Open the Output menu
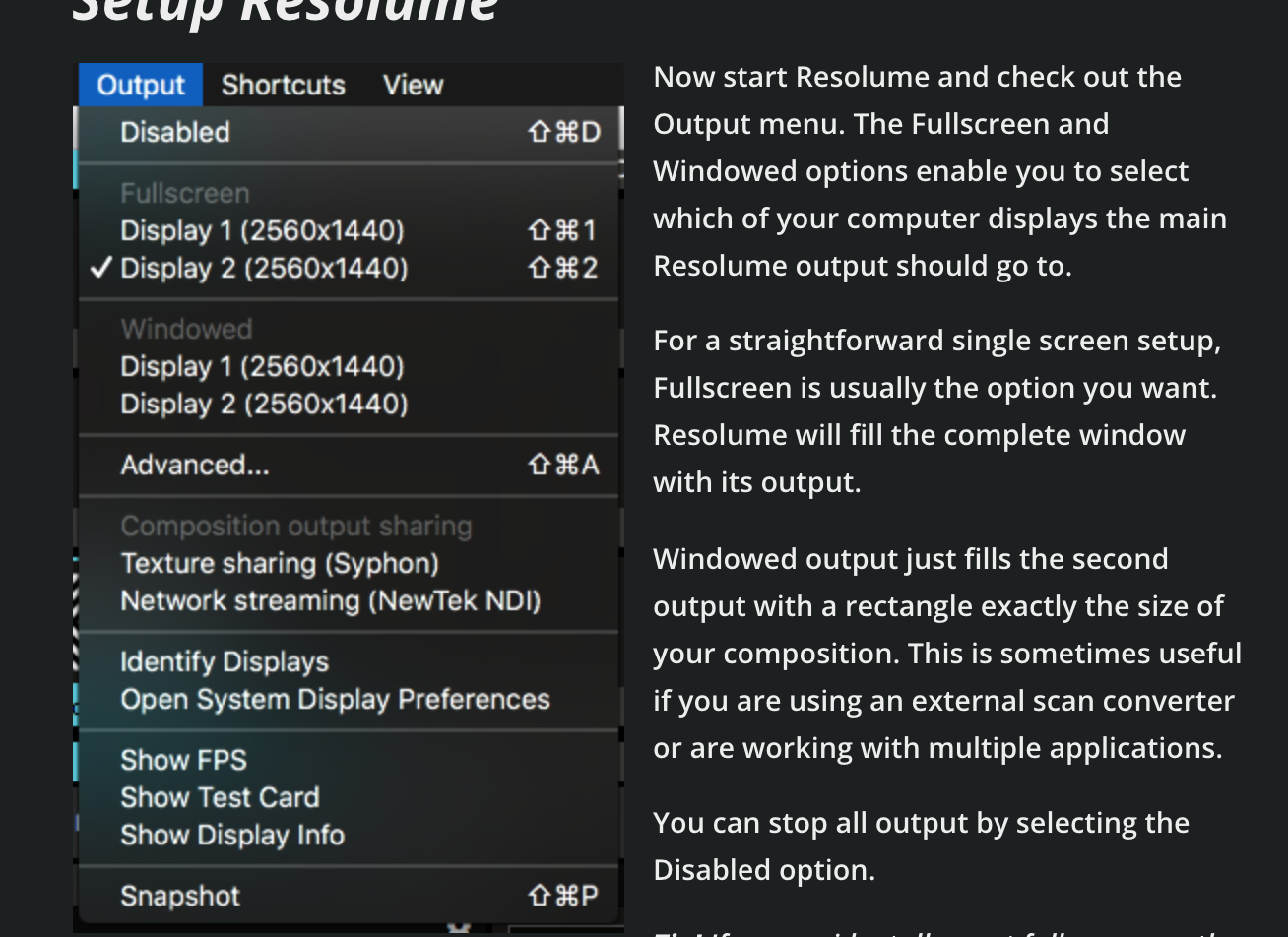 click(x=141, y=86)
